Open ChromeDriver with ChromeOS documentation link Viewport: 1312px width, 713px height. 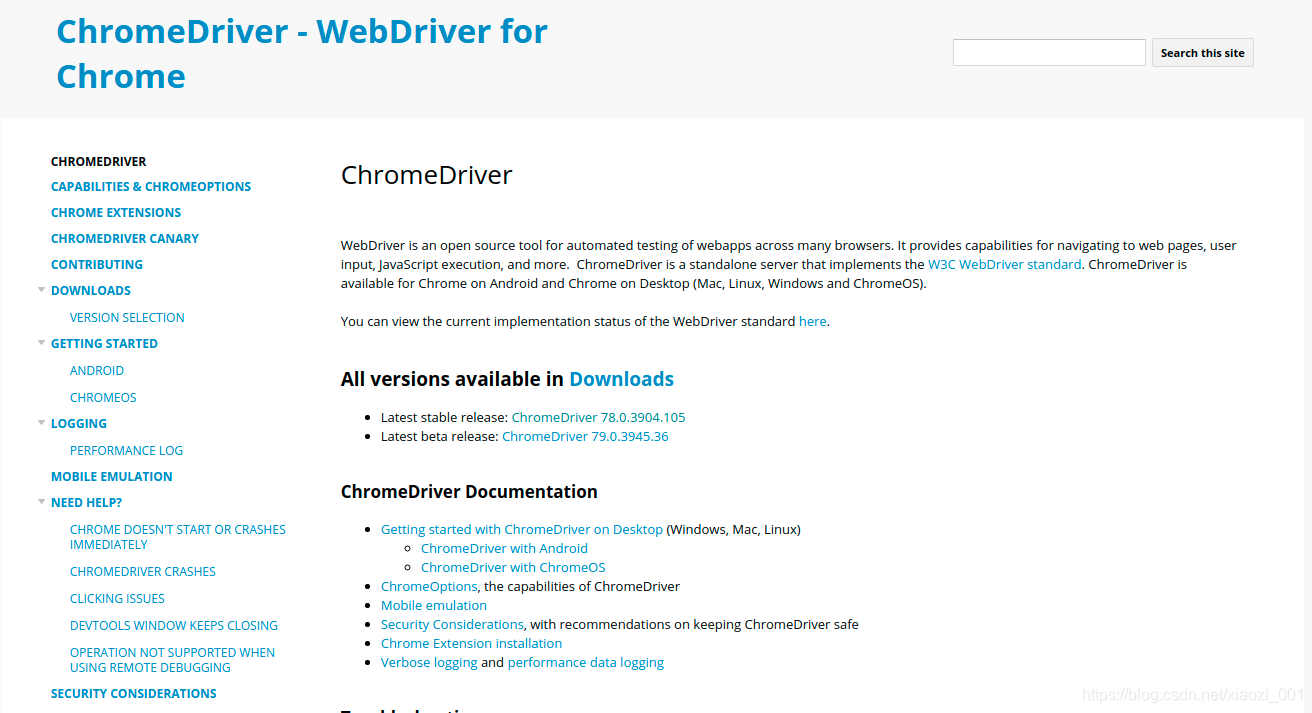pos(513,567)
